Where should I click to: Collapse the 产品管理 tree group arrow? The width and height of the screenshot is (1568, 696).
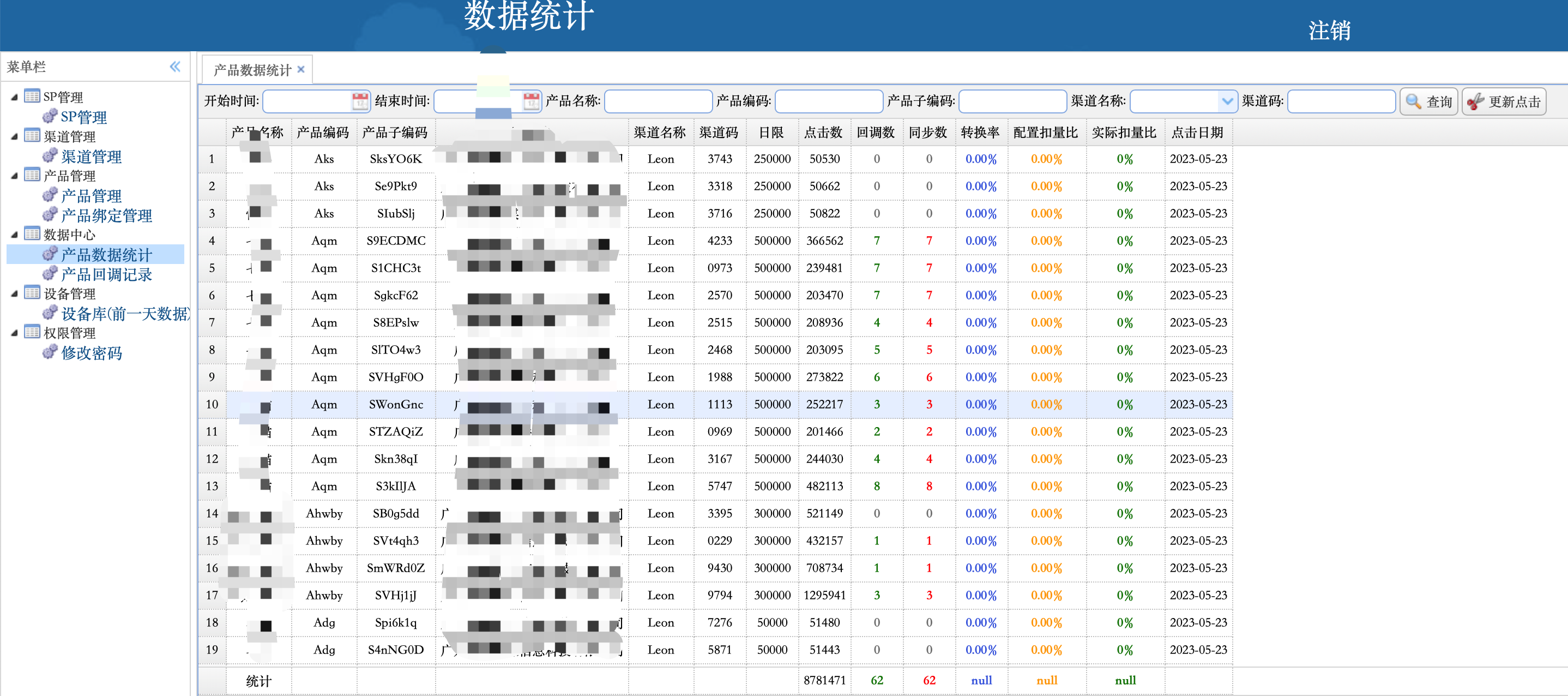pyautogui.click(x=14, y=176)
